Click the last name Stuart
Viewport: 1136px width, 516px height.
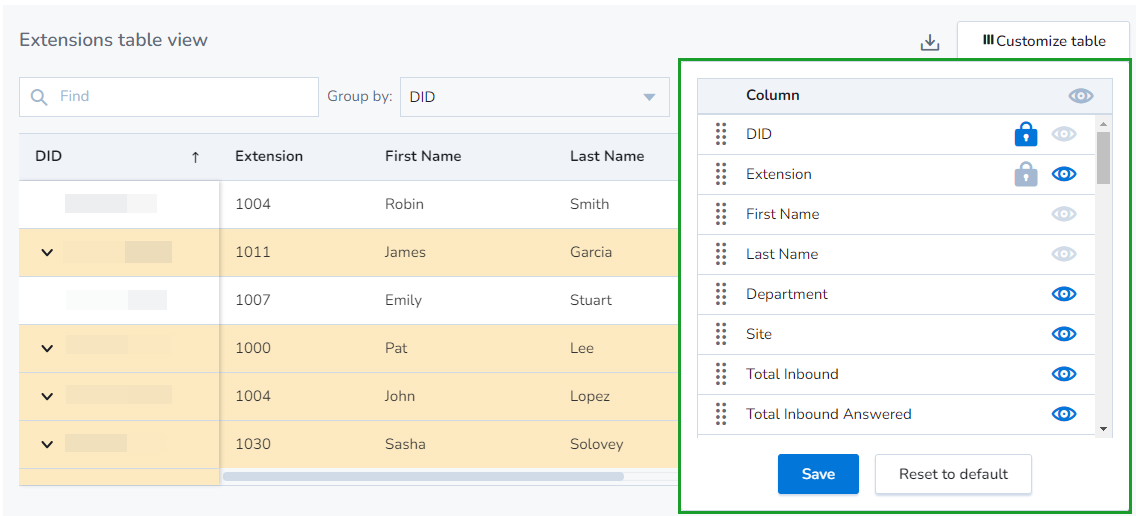[591, 300]
